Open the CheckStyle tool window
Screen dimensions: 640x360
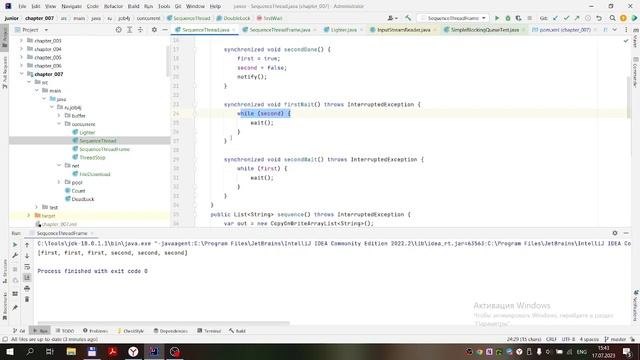[131, 331]
